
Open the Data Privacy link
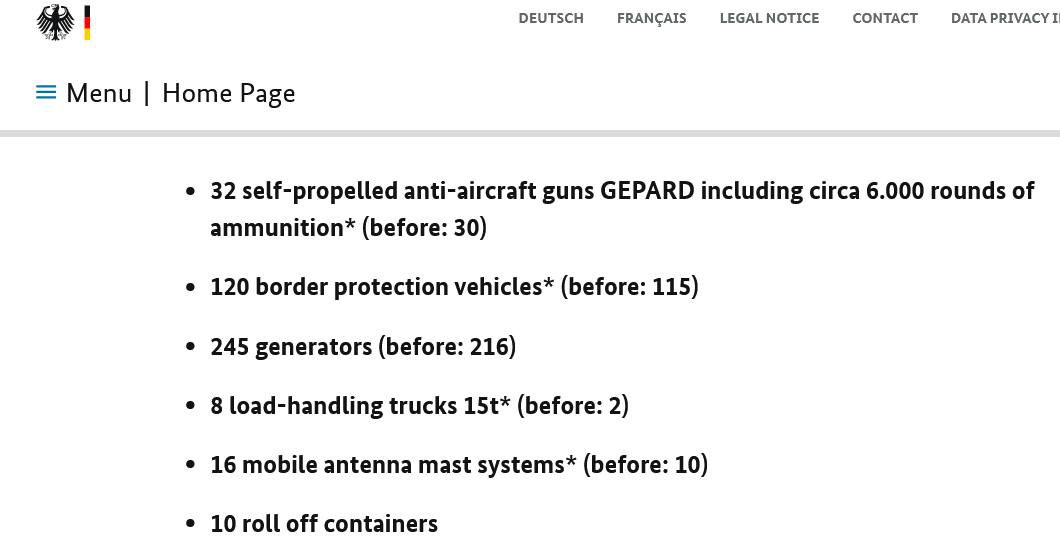pos(1004,18)
